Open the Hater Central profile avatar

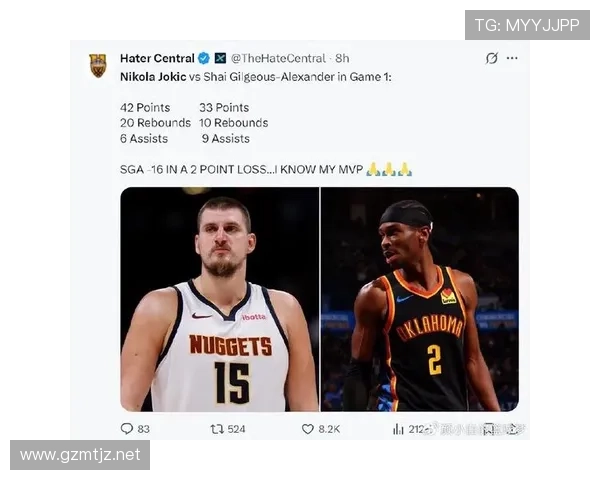98,65
